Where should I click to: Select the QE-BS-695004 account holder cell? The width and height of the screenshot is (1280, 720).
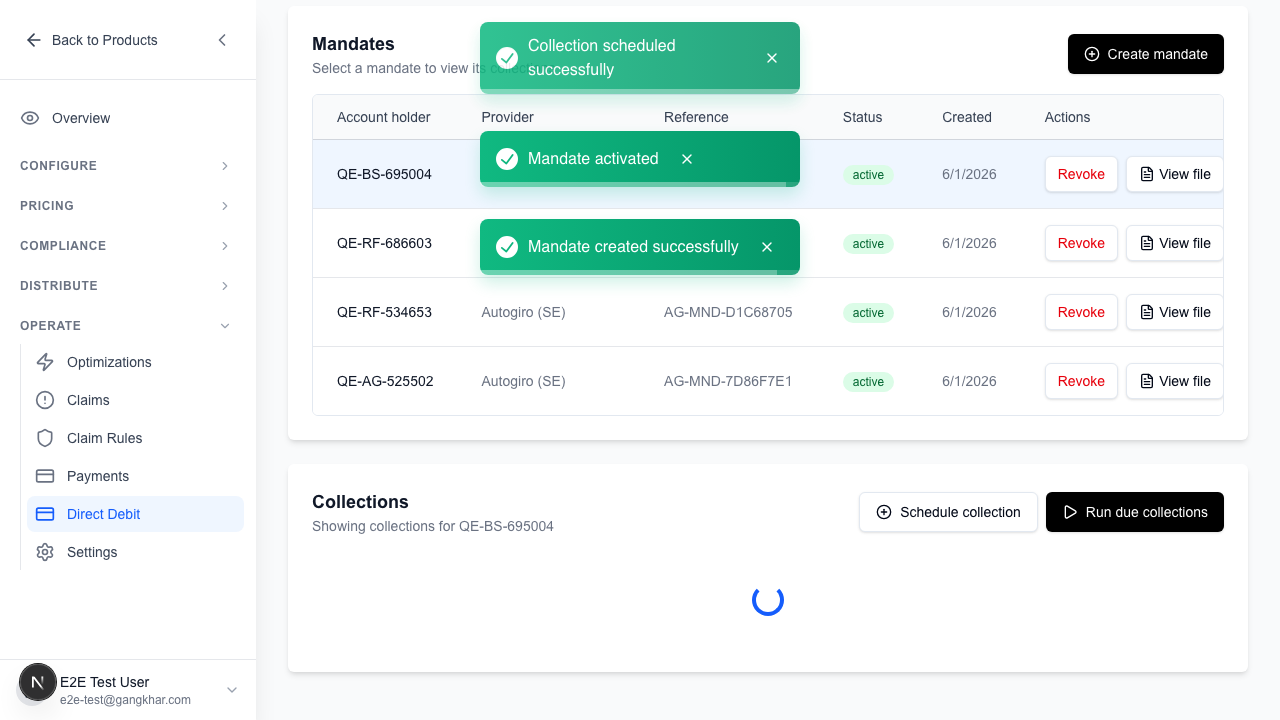pyautogui.click(x=384, y=174)
